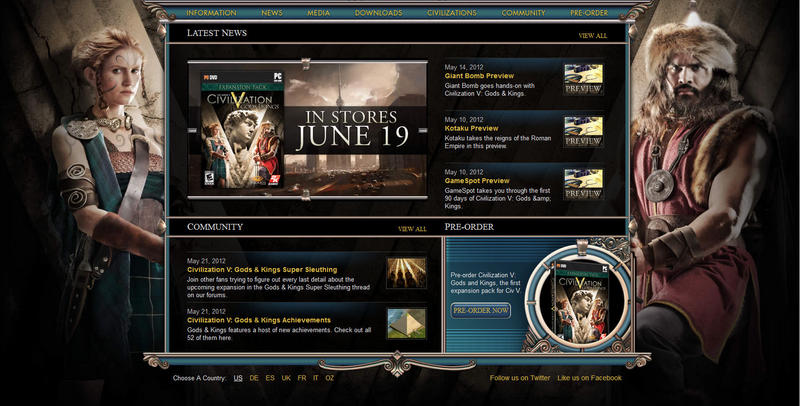View all Latest News items
The height and width of the screenshot is (406, 800).
click(x=592, y=36)
